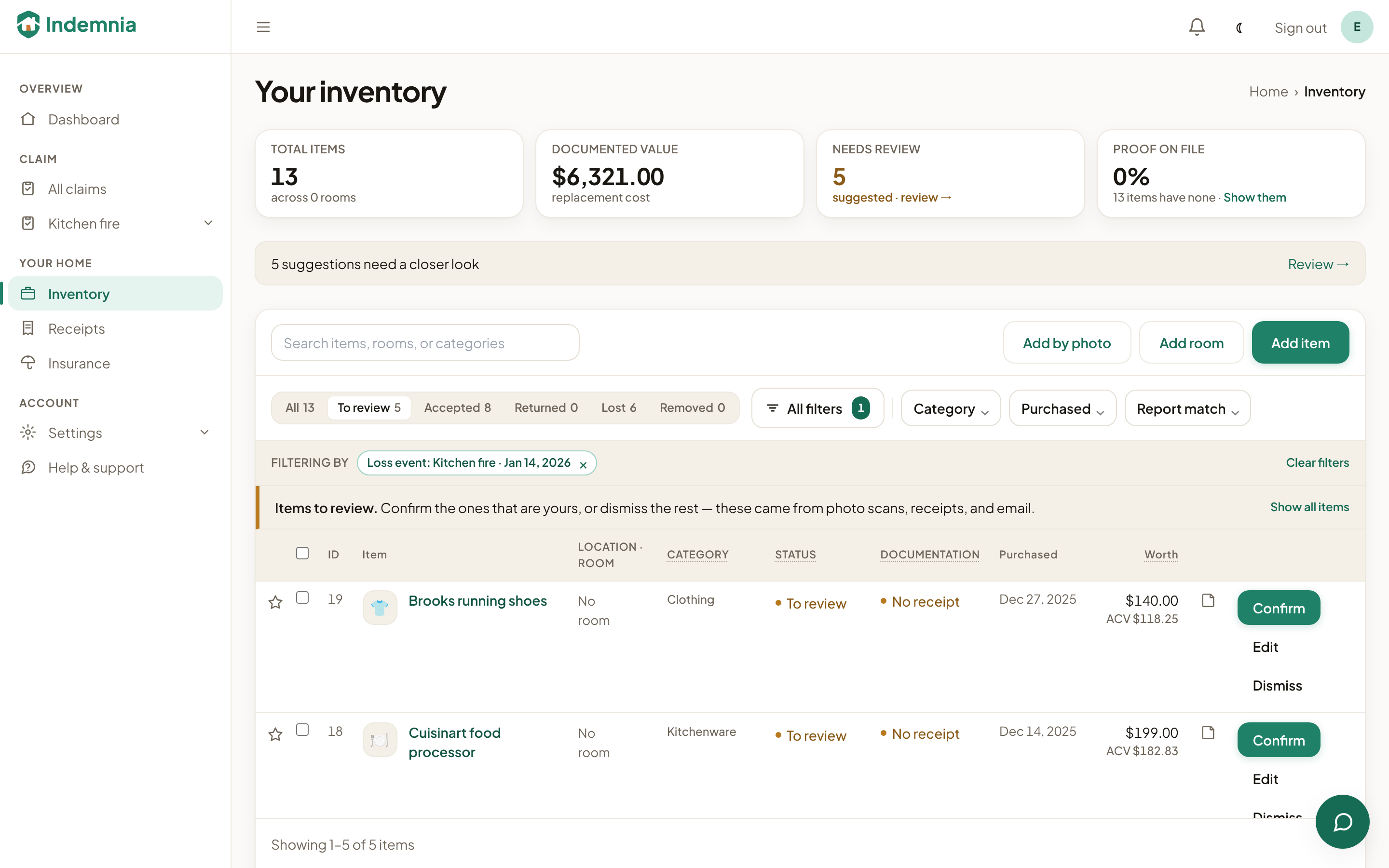Open document icon for Brooks running shoes
This screenshot has width=1389, height=868.
[x=1208, y=600]
